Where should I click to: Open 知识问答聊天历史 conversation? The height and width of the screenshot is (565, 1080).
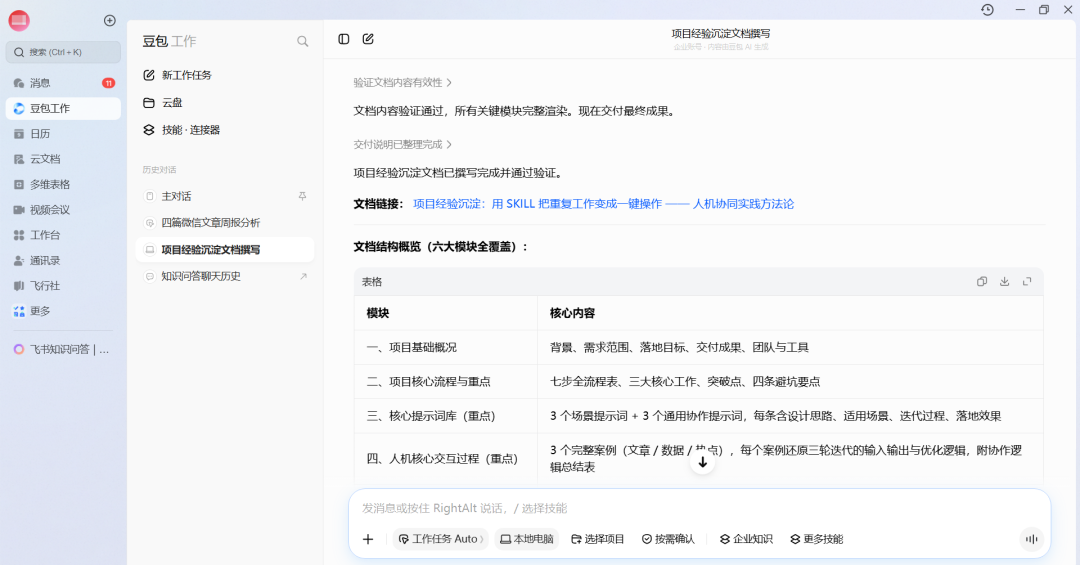coord(225,276)
